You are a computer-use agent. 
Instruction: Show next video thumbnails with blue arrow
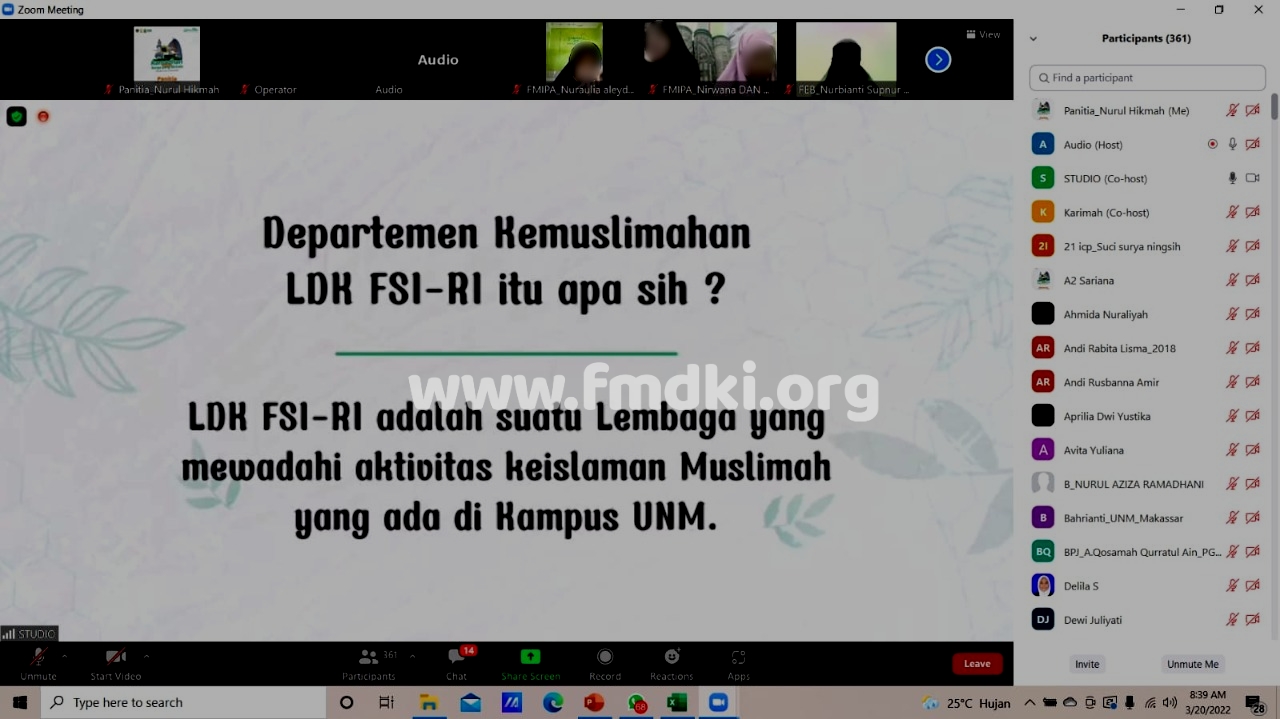[937, 60]
